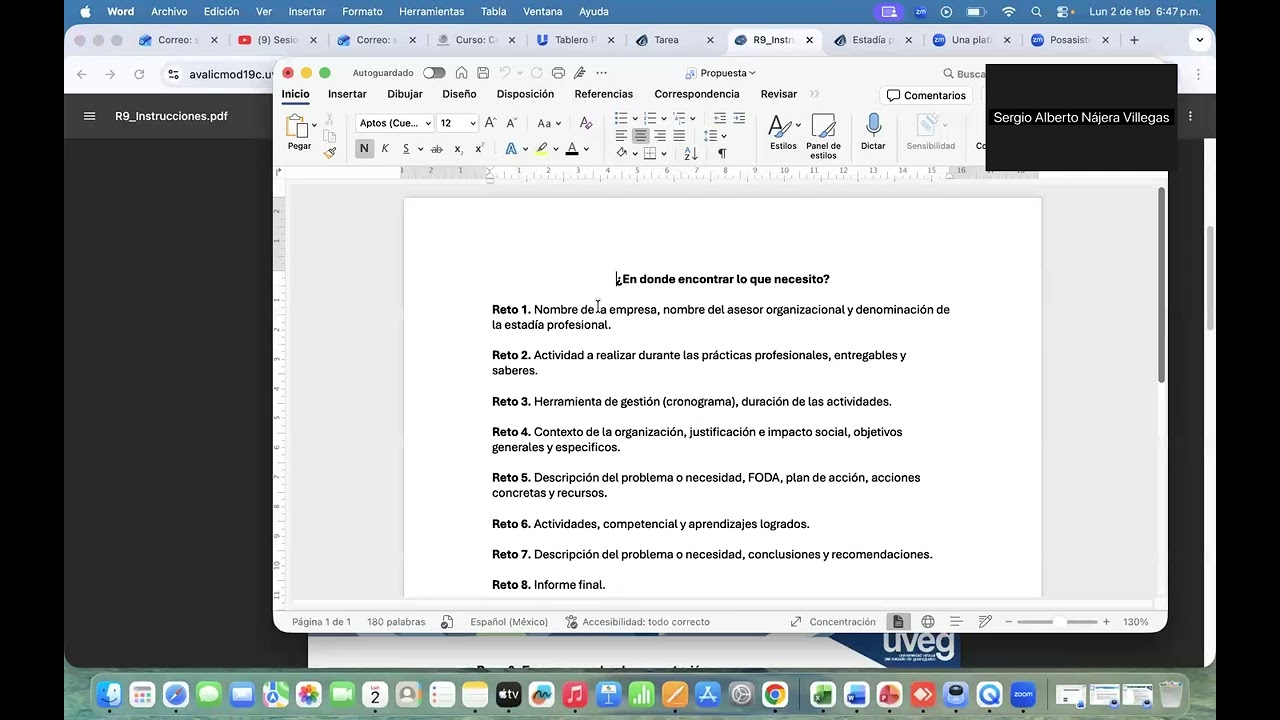The width and height of the screenshot is (1280, 720).
Task: Click the Decrease Font Size icon
Action: click(511, 123)
